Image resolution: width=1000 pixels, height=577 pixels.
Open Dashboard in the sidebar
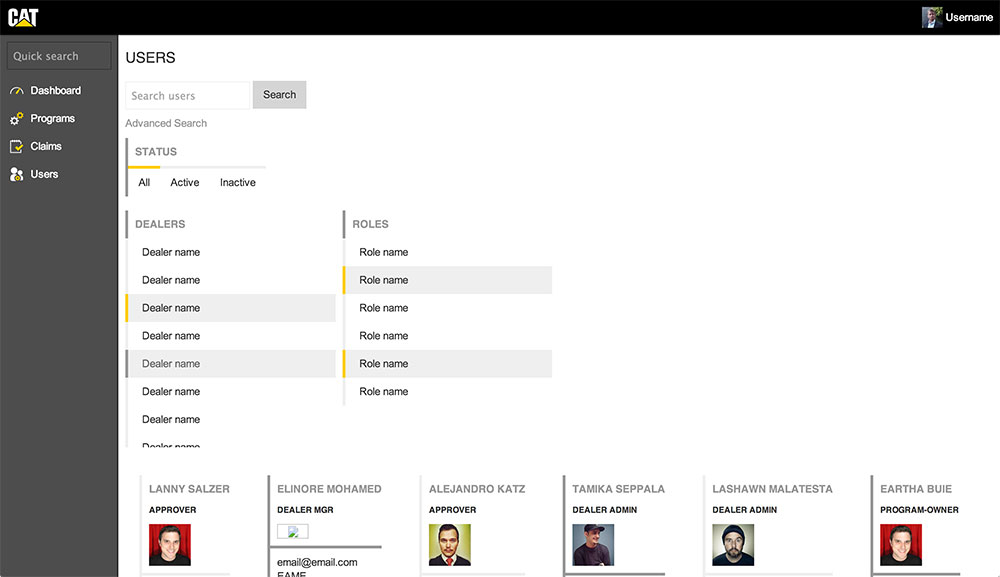click(x=55, y=91)
